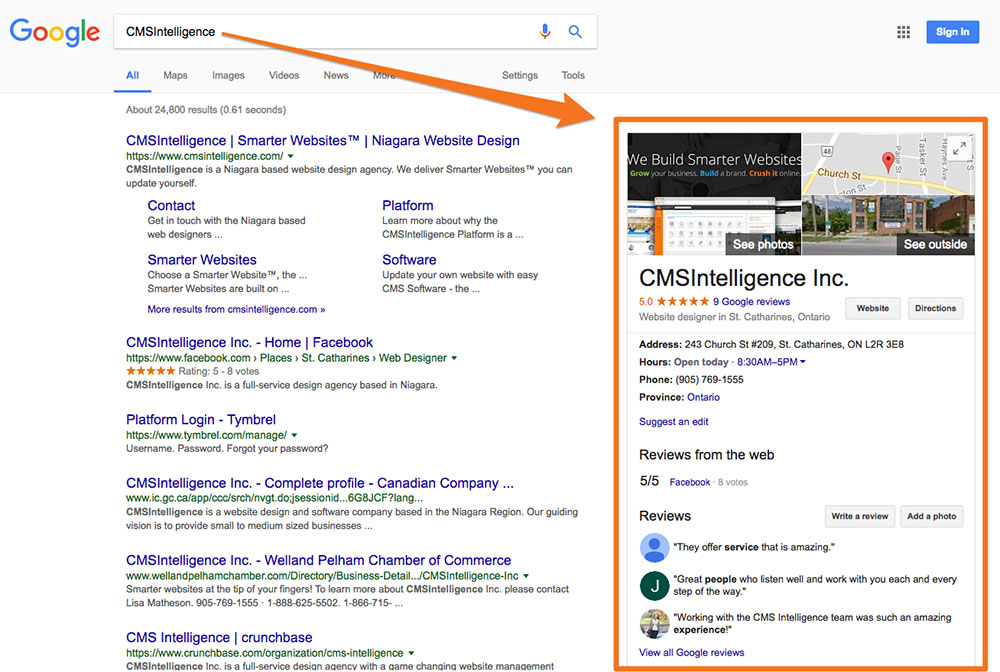The height and width of the screenshot is (672, 1000).
Task: Open the Software sitelink
Action: (409, 259)
